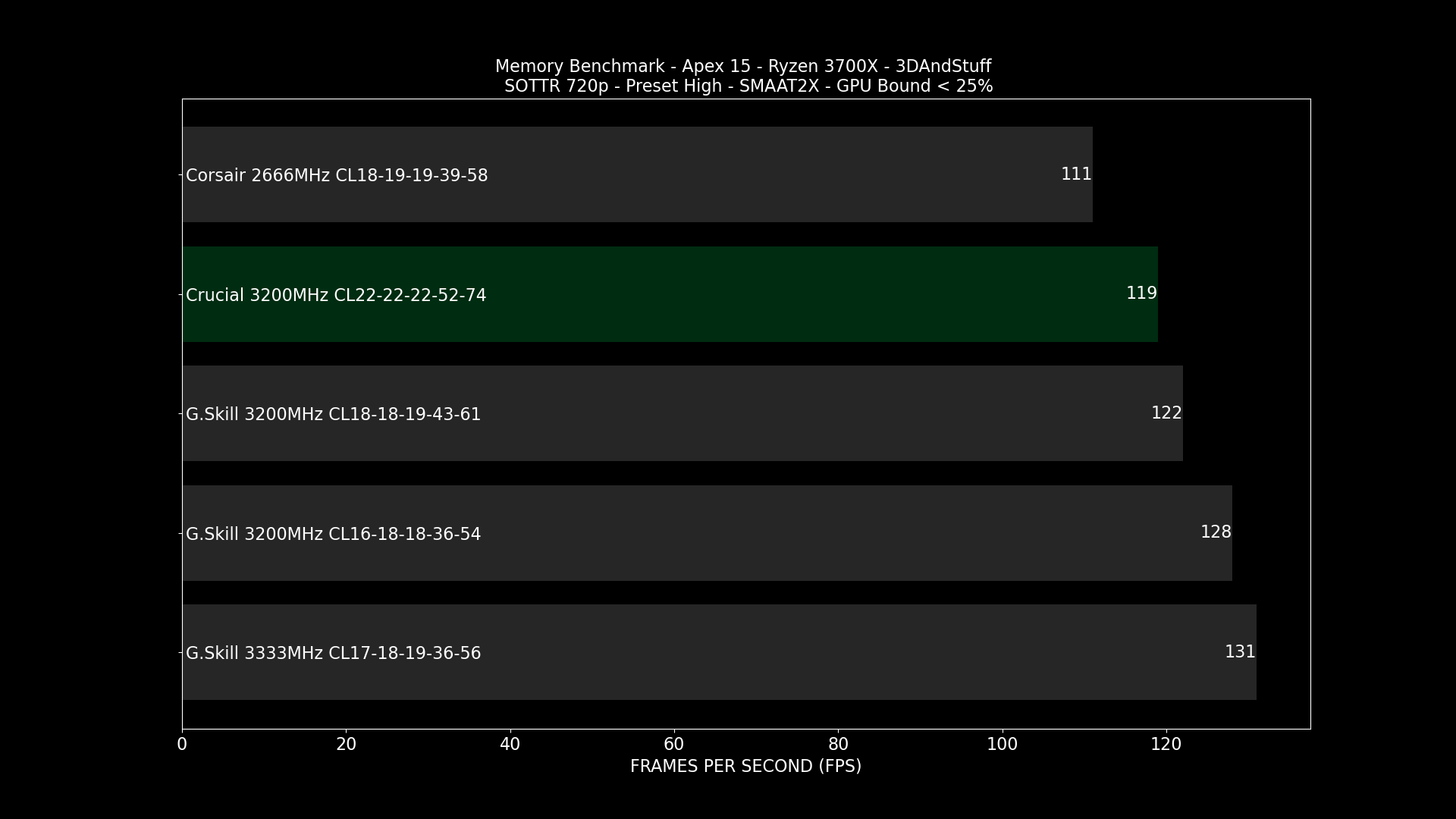This screenshot has height=819, width=1456.
Task: Click the 120 tick on the x-axis
Action: point(1166,745)
